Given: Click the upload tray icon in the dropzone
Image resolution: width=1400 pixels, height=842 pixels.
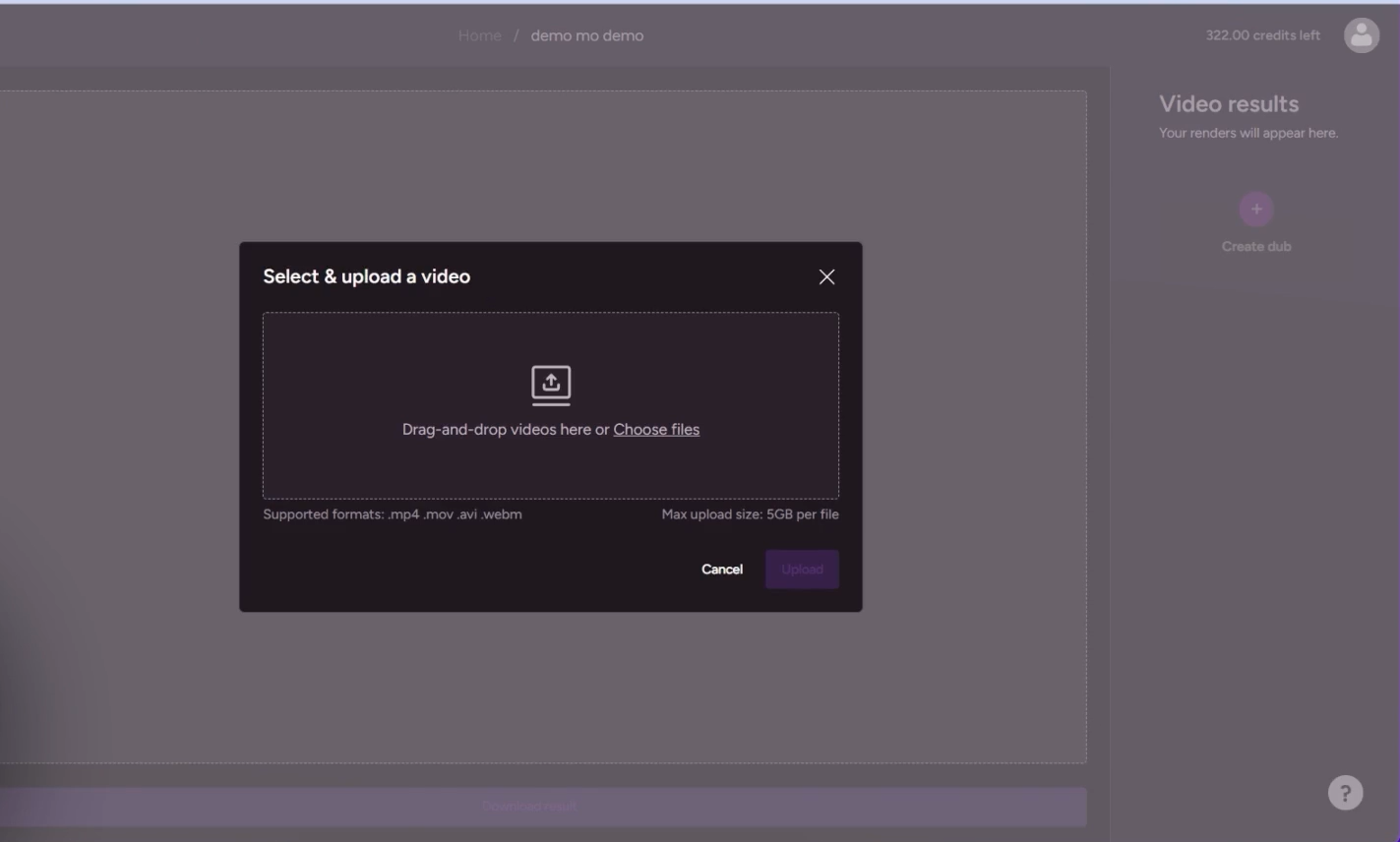Looking at the screenshot, I should (550, 385).
